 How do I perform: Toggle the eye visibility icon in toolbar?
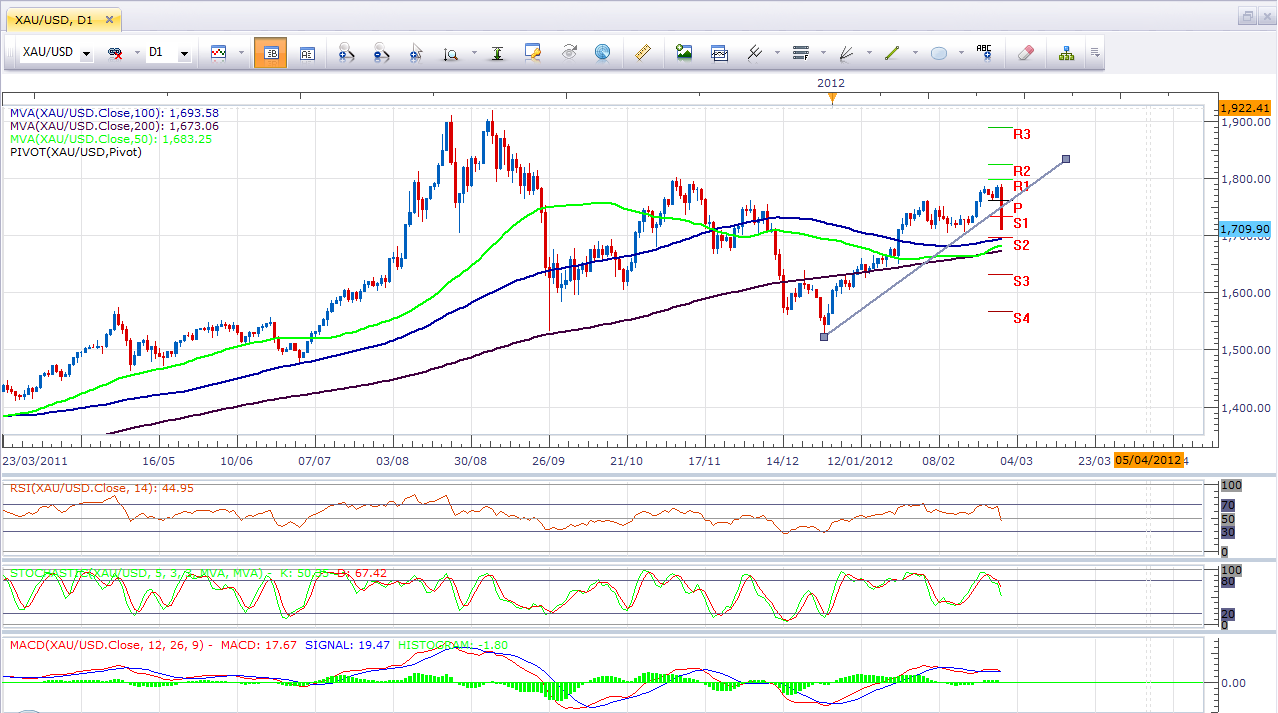(569, 52)
